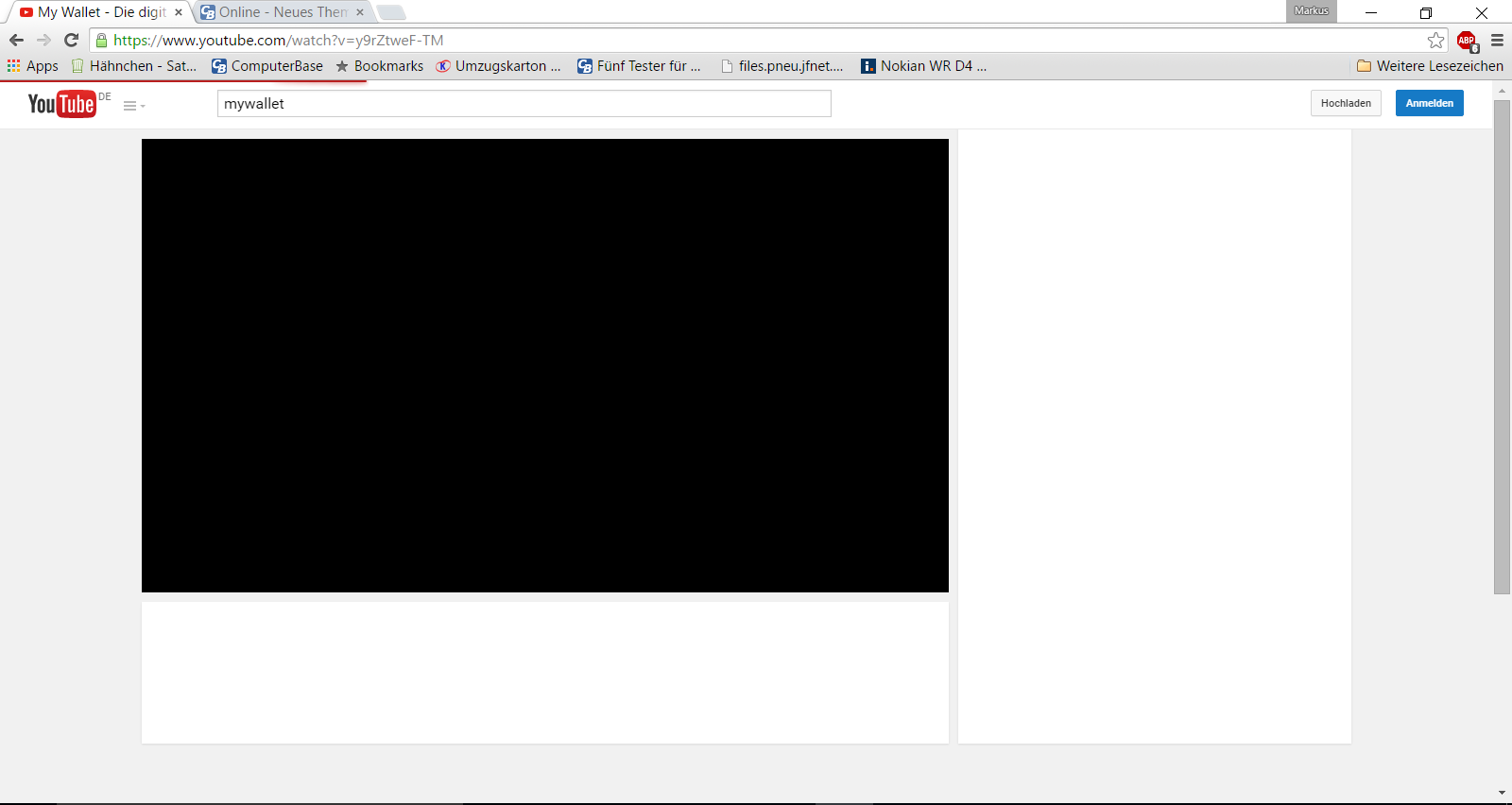The height and width of the screenshot is (805, 1512).
Task: Open the files.pneu.jfnet bookmark
Action: pyautogui.click(x=782, y=66)
